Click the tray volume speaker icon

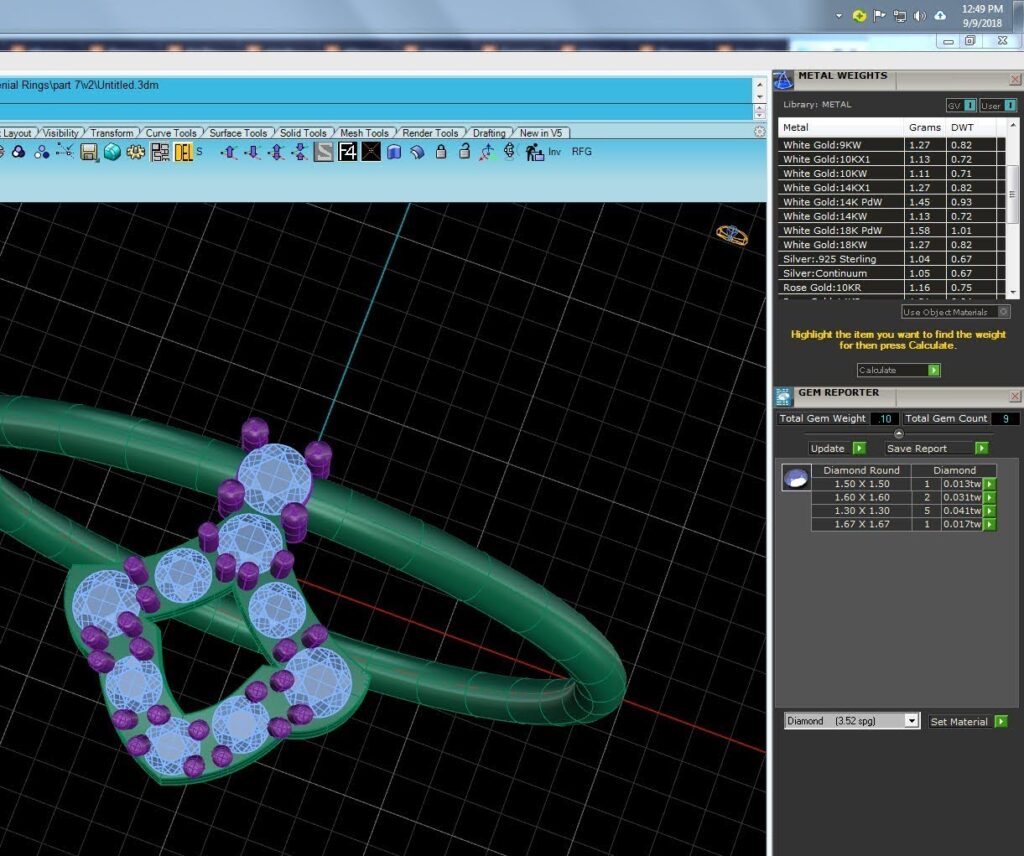(920, 16)
